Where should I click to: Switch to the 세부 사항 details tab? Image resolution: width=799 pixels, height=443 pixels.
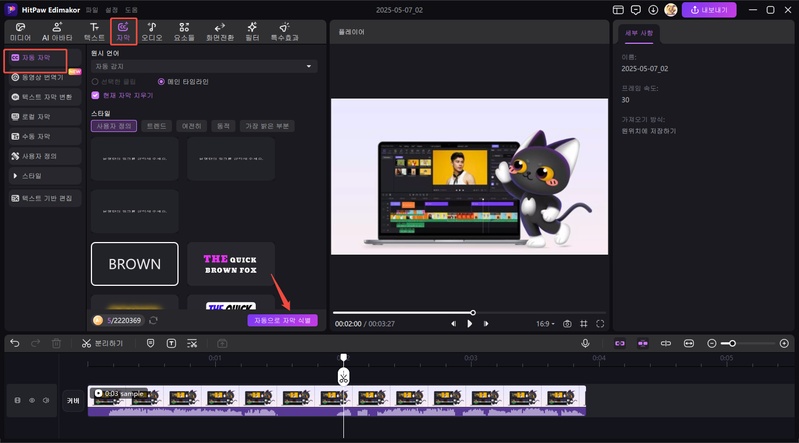pos(638,33)
